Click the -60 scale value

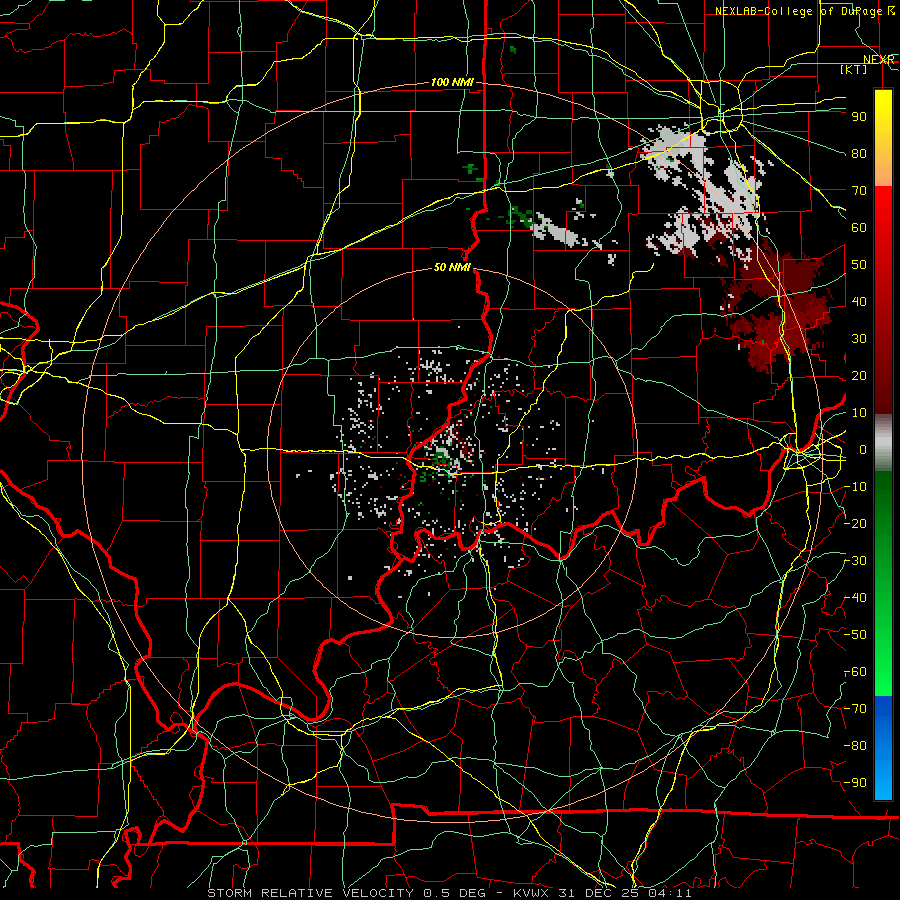855,672
